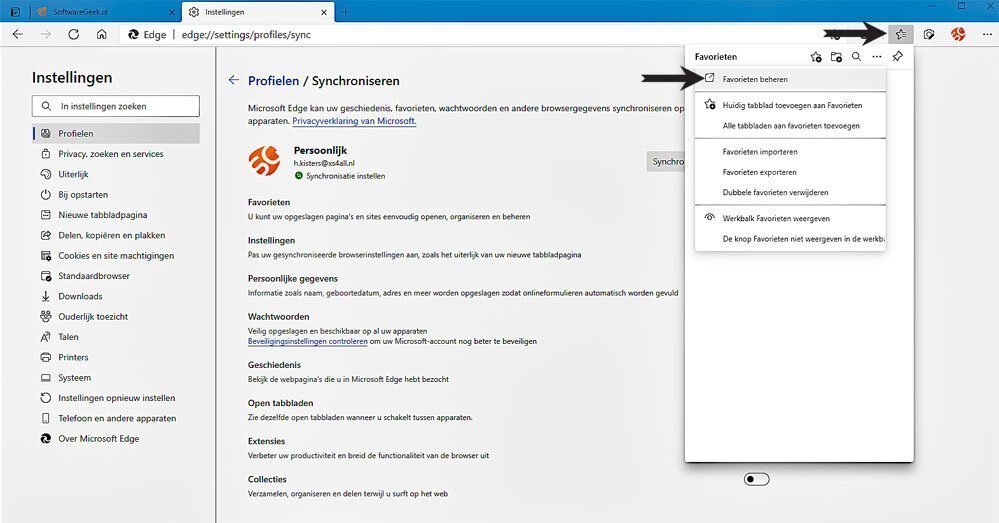
Task: Add current page to favorites star-plus icon
Action: point(816,57)
